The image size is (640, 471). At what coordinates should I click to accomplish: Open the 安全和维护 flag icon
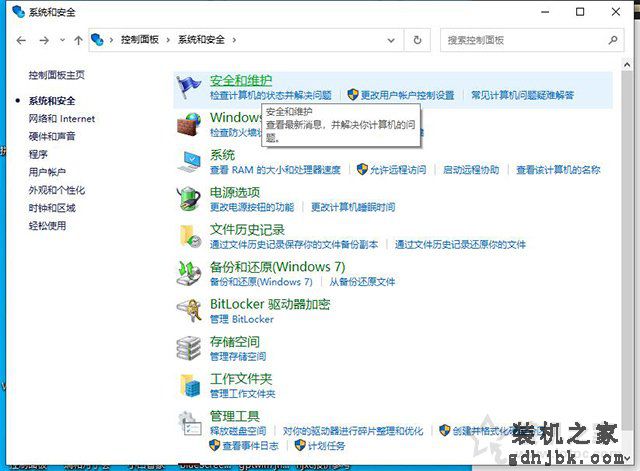pos(188,87)
